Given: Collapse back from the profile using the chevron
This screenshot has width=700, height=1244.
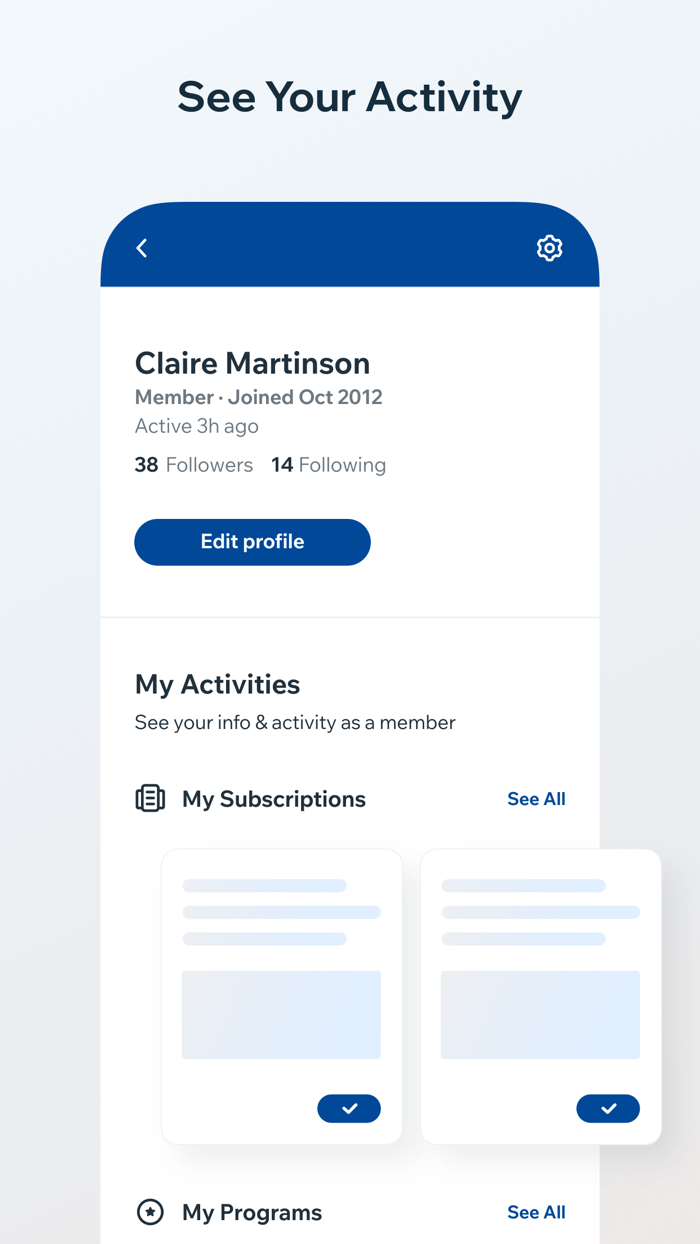Looking at the screenshot, I should (x=141, y=247).
